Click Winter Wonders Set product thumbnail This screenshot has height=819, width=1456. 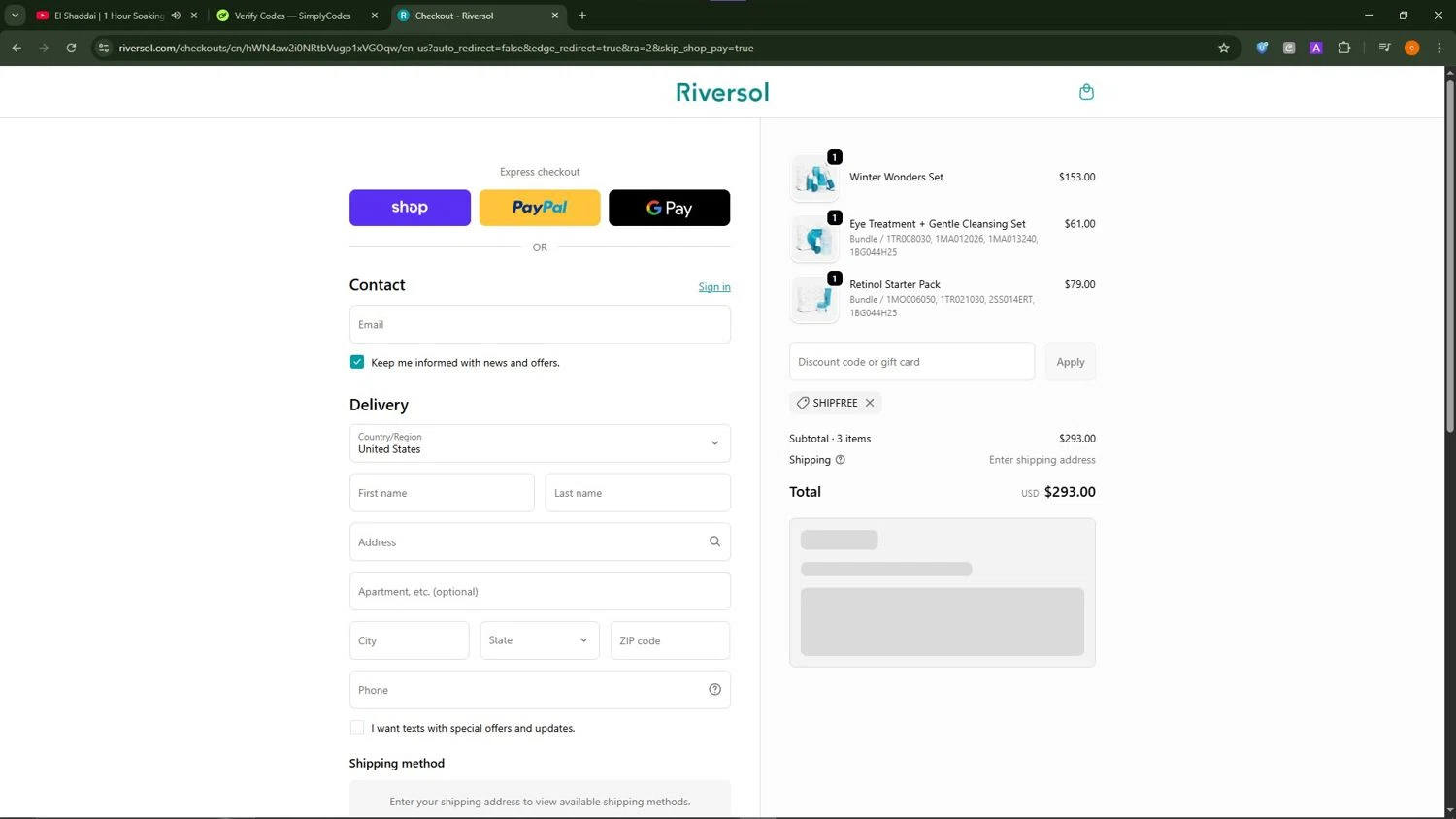[x=814, y=178]
